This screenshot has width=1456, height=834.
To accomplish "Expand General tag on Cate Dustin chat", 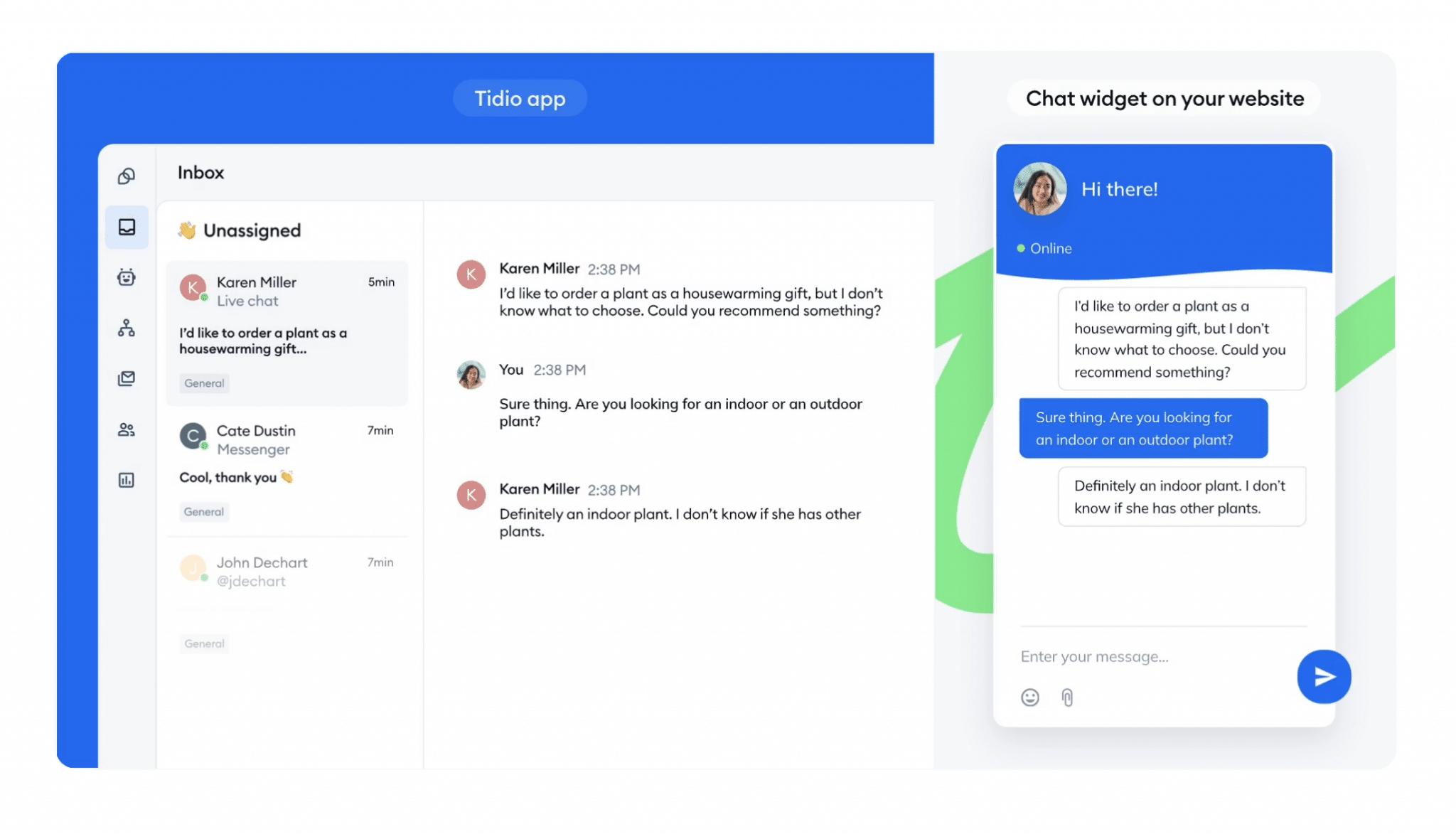I will pos(204,511).
